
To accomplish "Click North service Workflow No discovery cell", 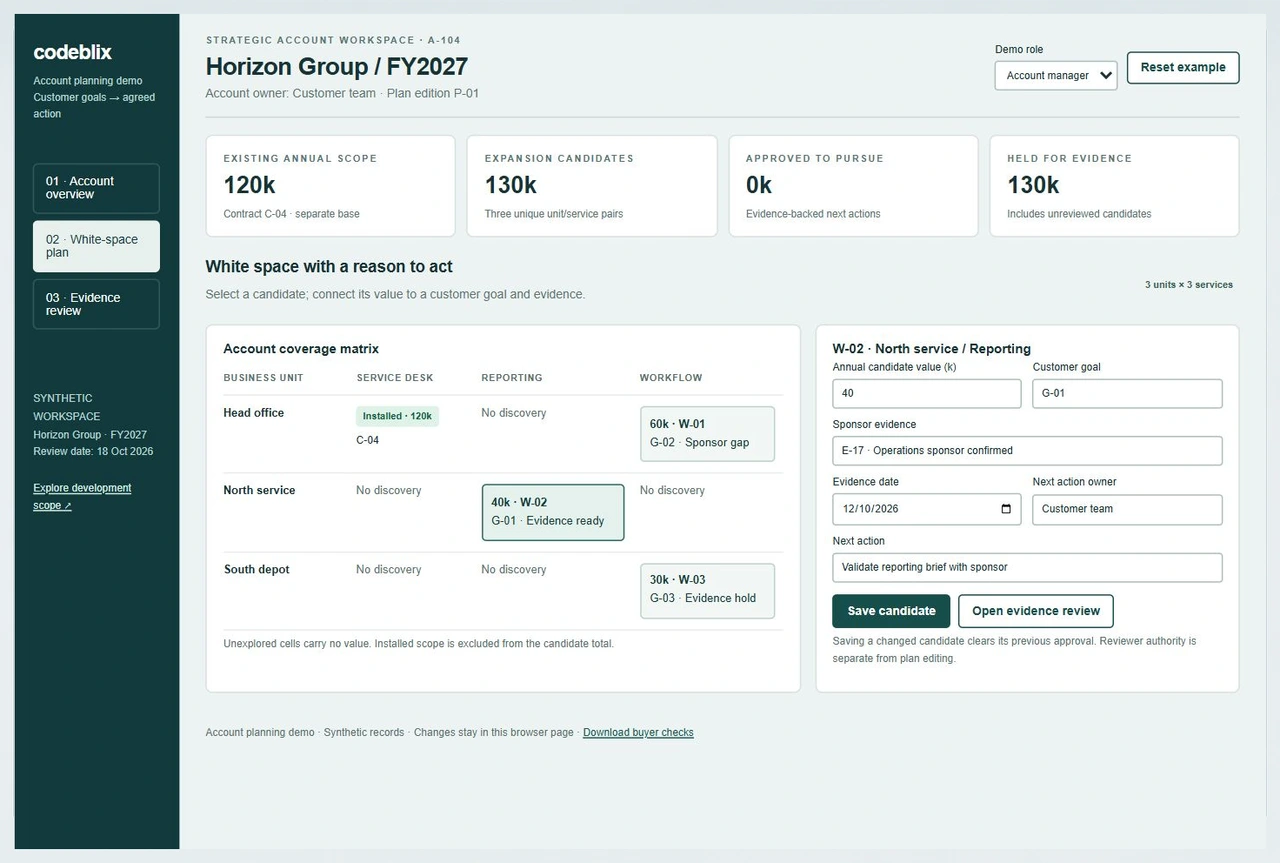I will 672,490.
